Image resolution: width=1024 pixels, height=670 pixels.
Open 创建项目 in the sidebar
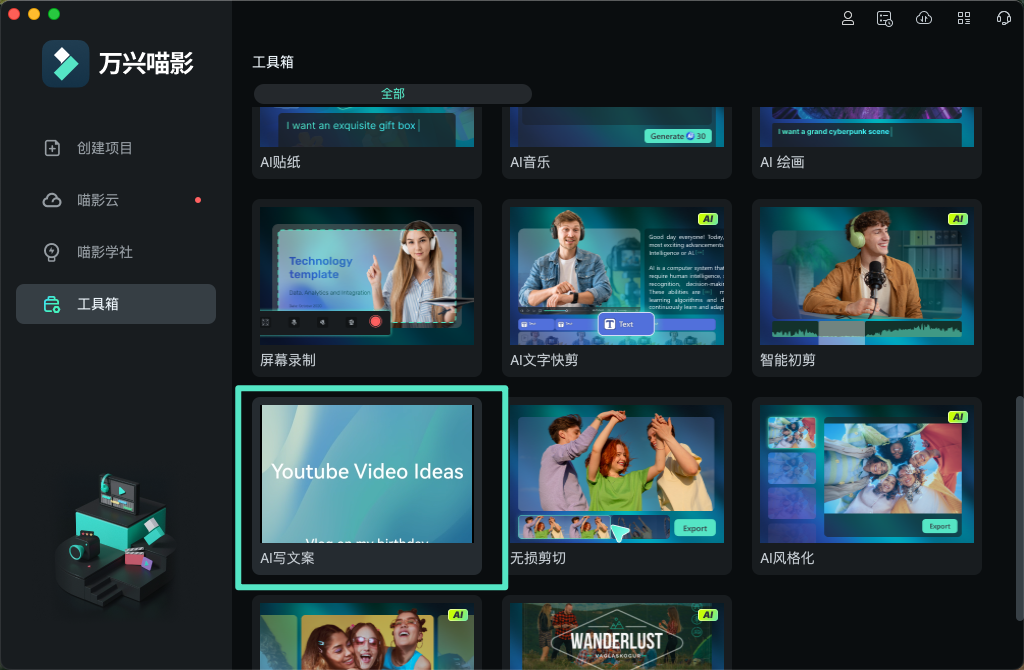pos(116,148)
